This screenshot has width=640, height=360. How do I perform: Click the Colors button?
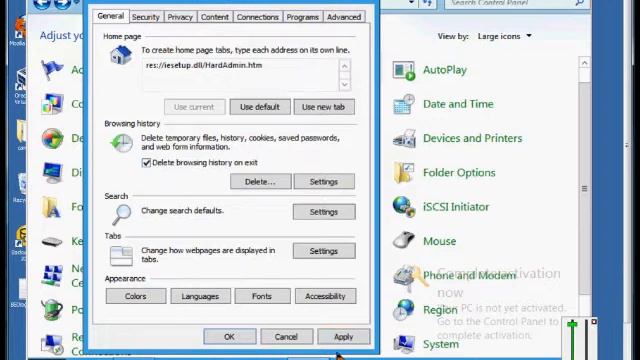click(136, 296)
